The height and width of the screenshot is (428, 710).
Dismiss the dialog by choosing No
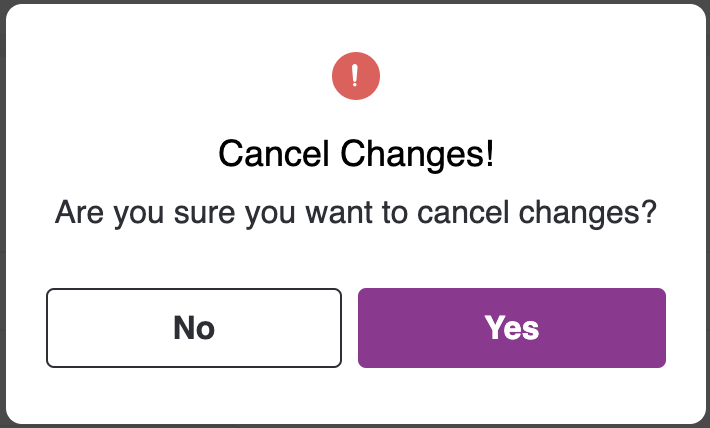click(194, 327)
